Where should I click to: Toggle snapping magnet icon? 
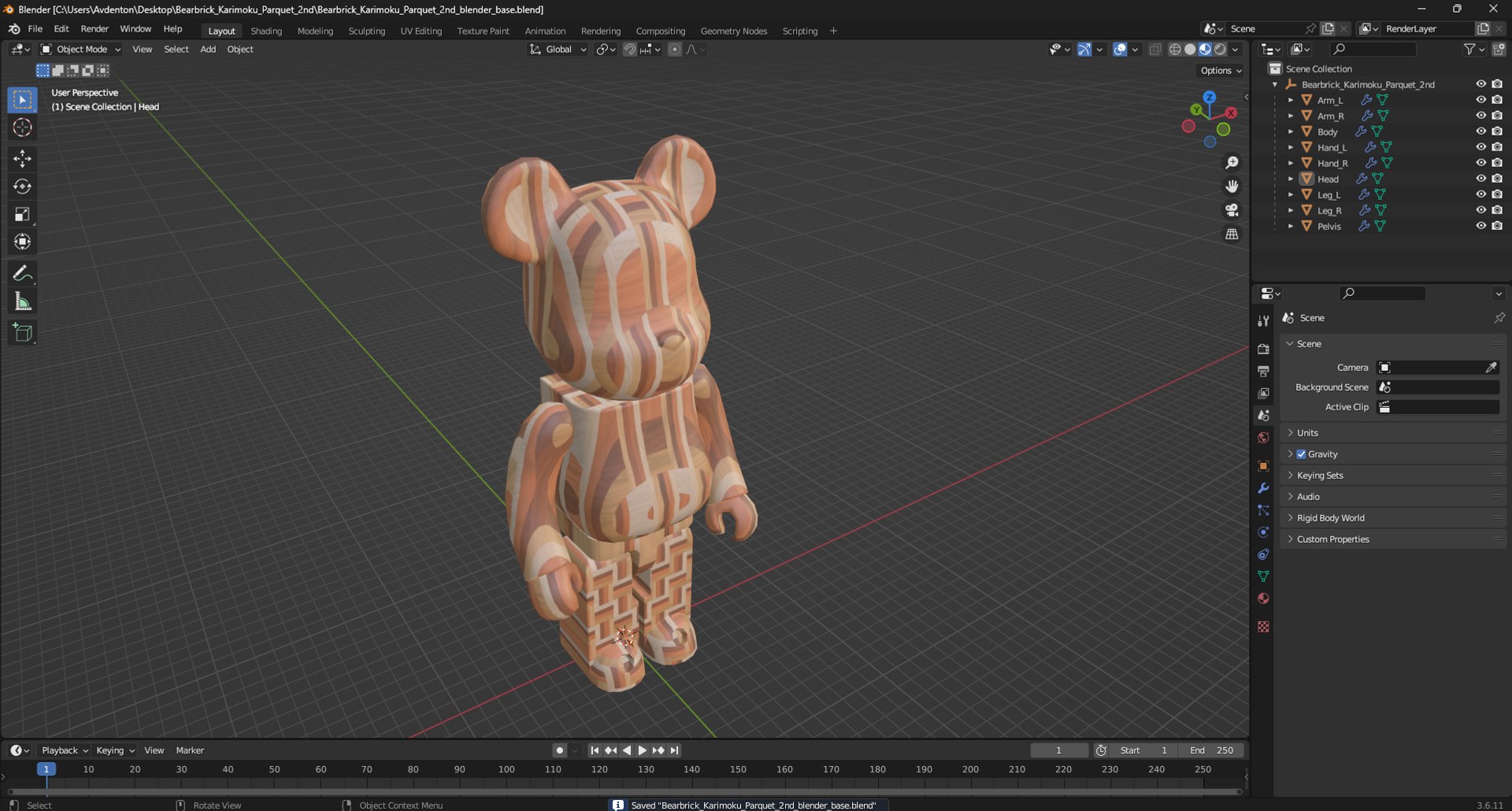click(x=630, y=50)
